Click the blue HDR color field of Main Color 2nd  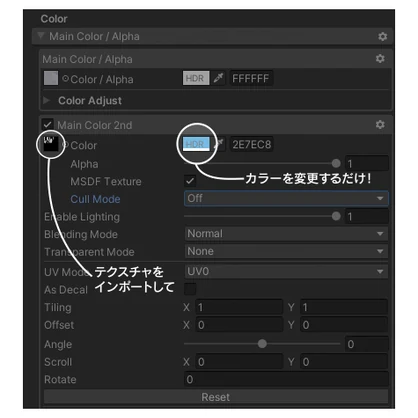[196, 144]
